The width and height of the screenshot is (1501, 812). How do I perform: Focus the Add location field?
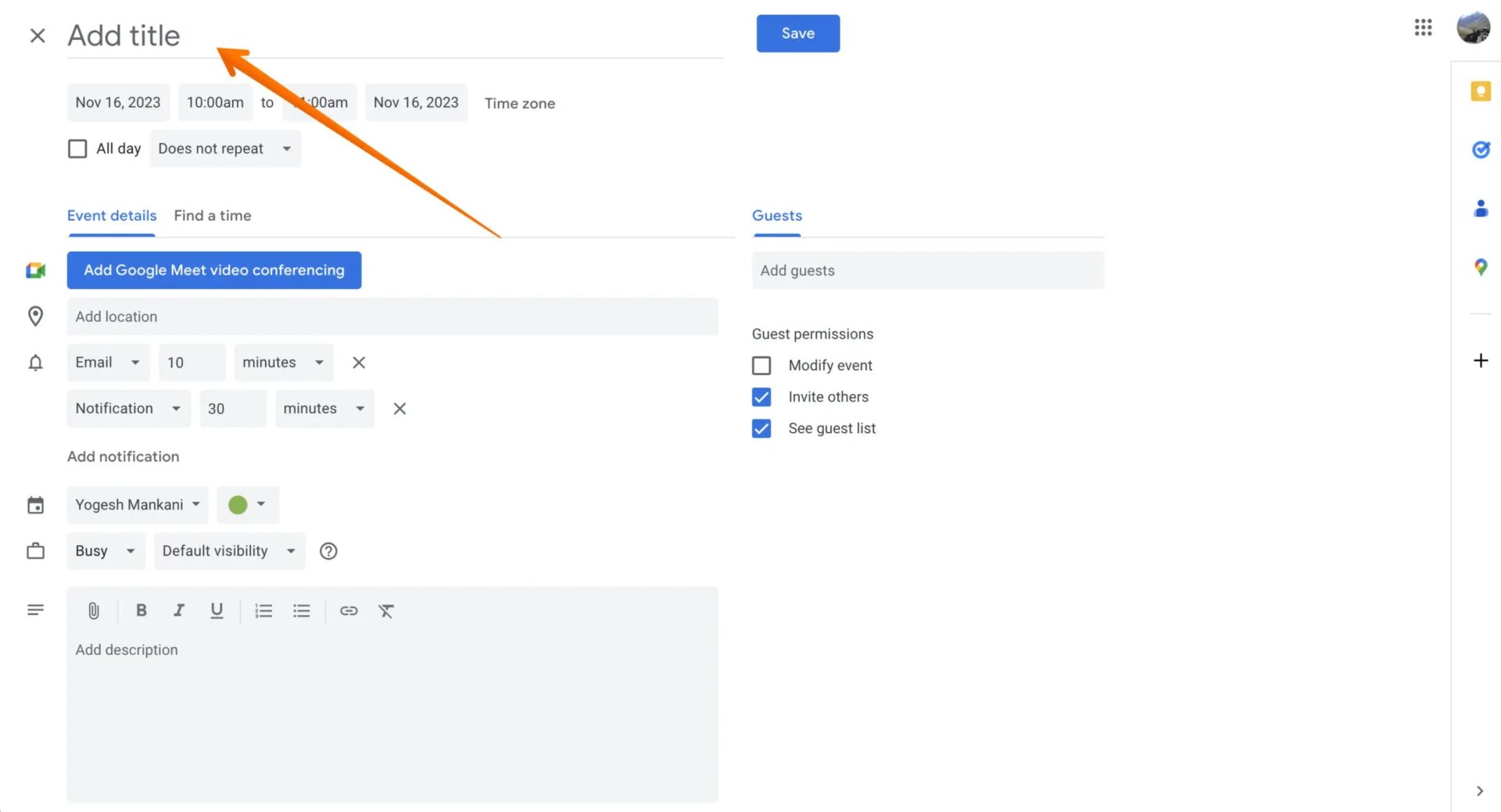(392, 317)
